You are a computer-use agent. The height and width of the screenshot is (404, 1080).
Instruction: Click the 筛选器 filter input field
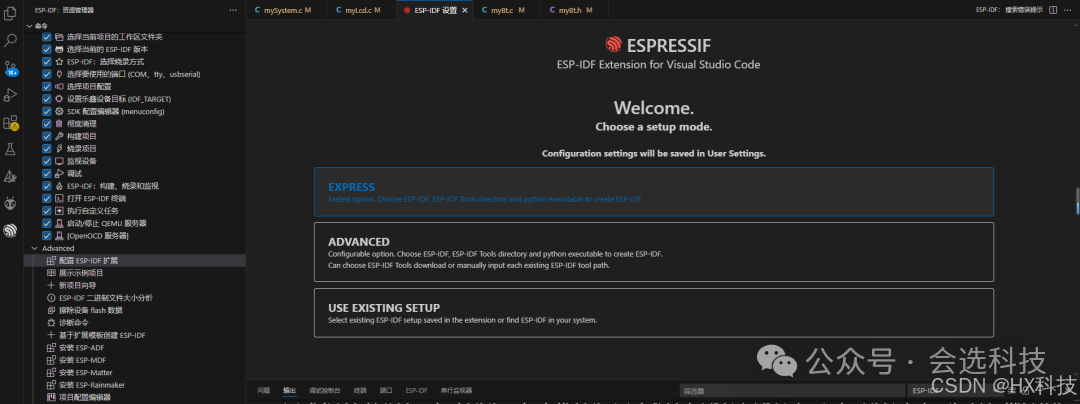pyautogui.click(x=792, y=390)
